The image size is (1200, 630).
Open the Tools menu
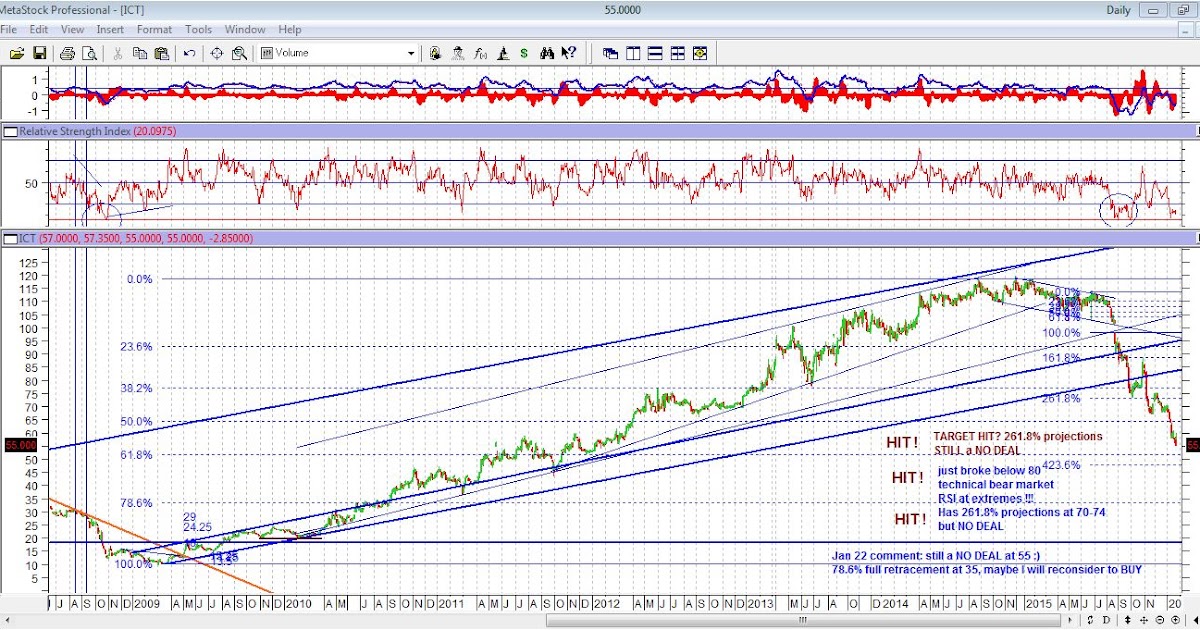[x=198, y=29]
